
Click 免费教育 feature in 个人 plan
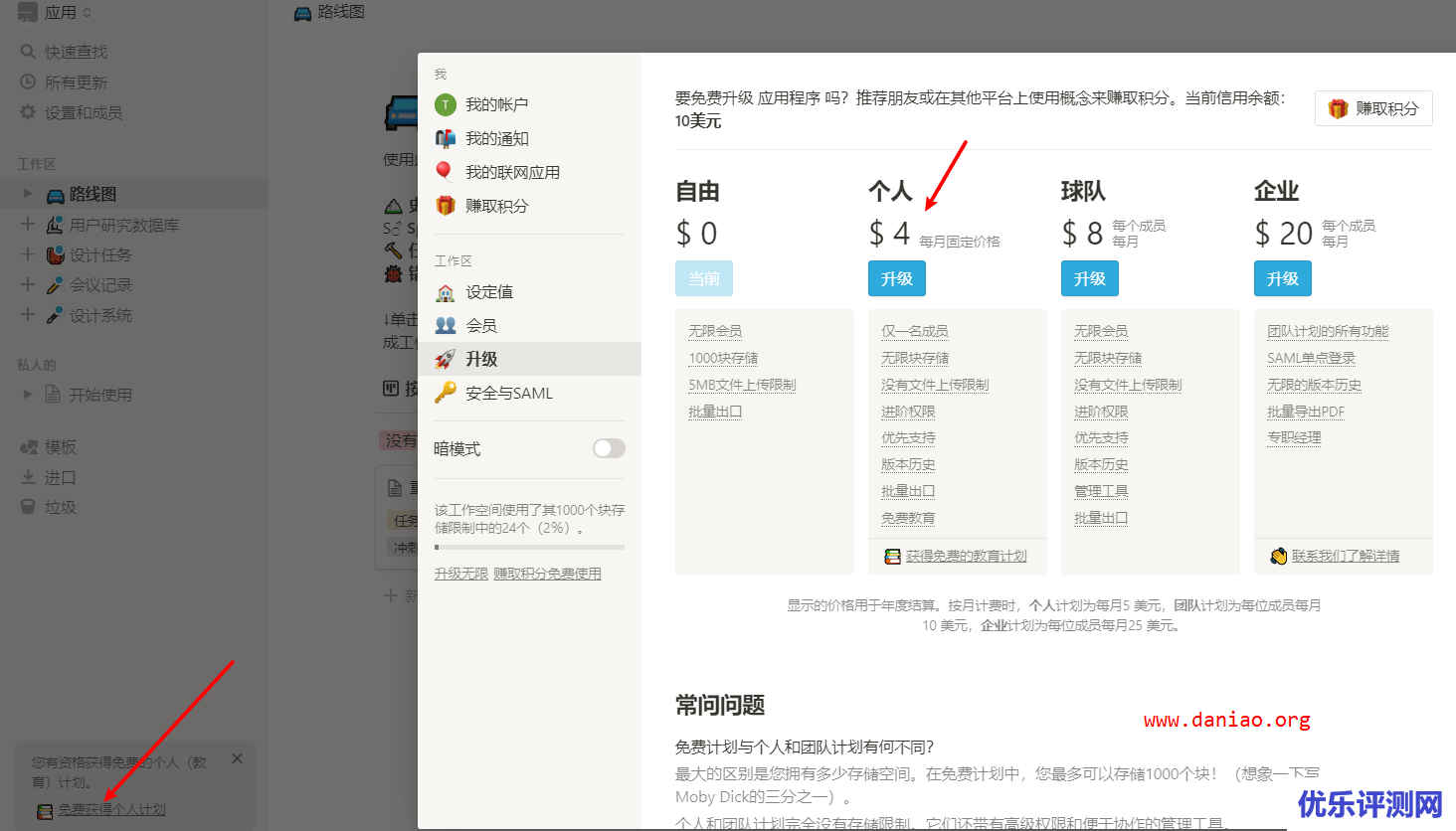[908, 518]
